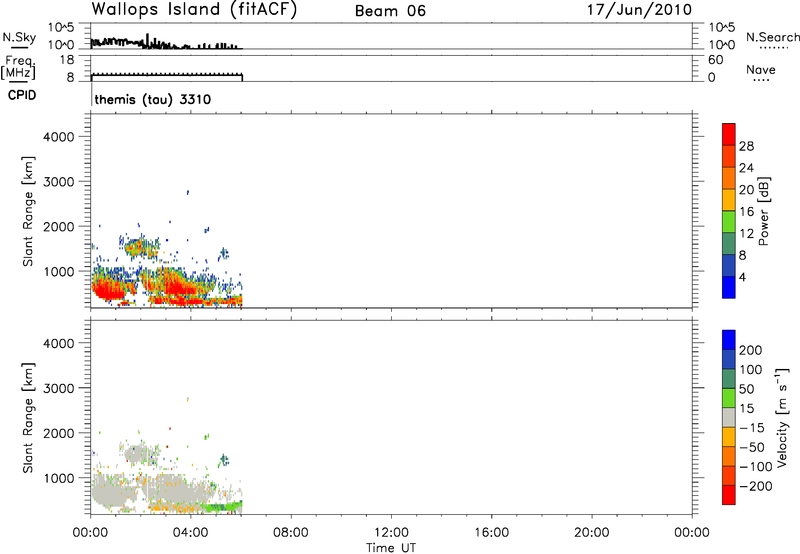800x554 pixels.
Task: Click the 'Time UT' axis title
Action: [x=391, y=548]
